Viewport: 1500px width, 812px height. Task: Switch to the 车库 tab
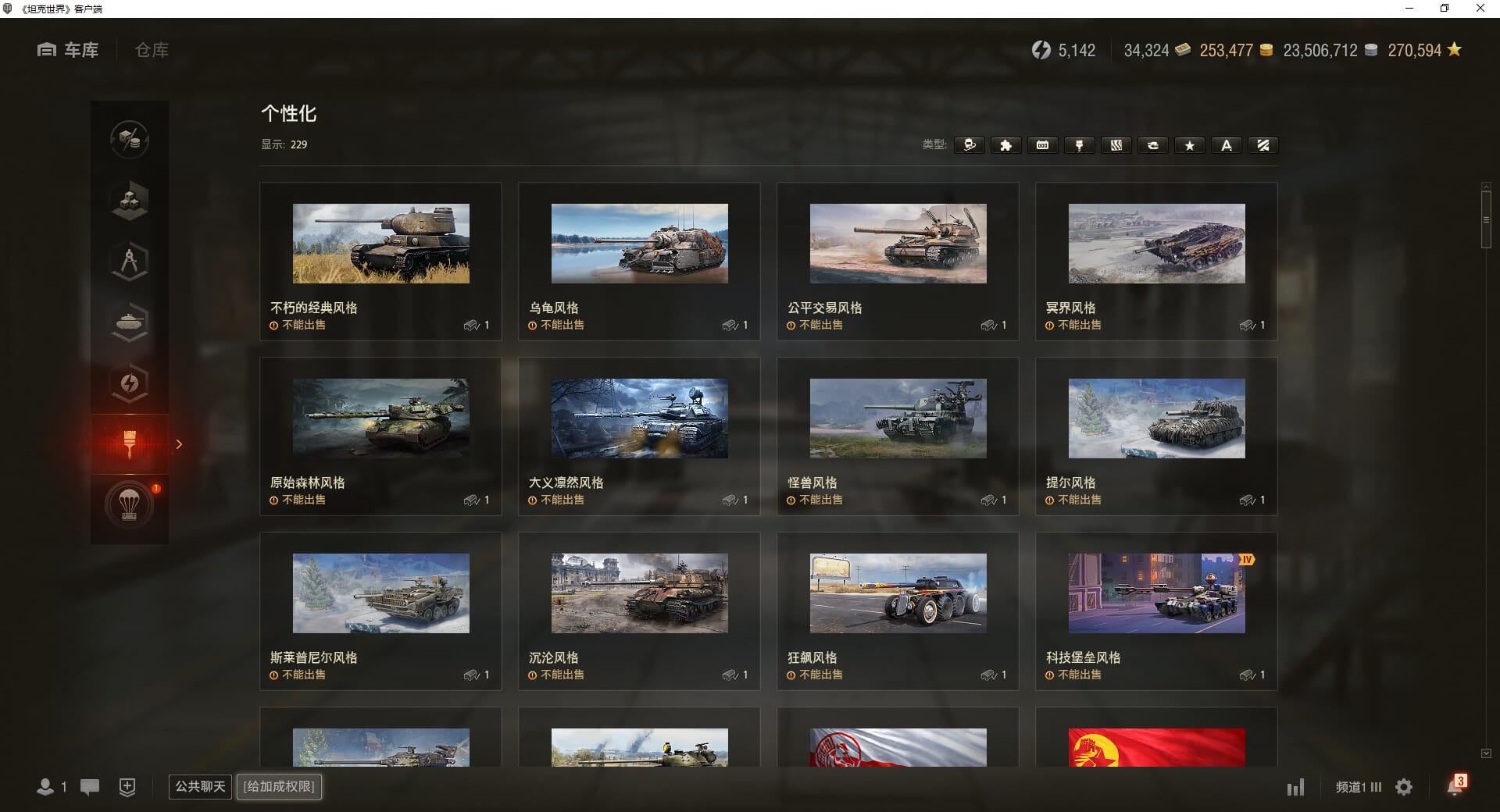pyautogui.click(x=69, y=50)
